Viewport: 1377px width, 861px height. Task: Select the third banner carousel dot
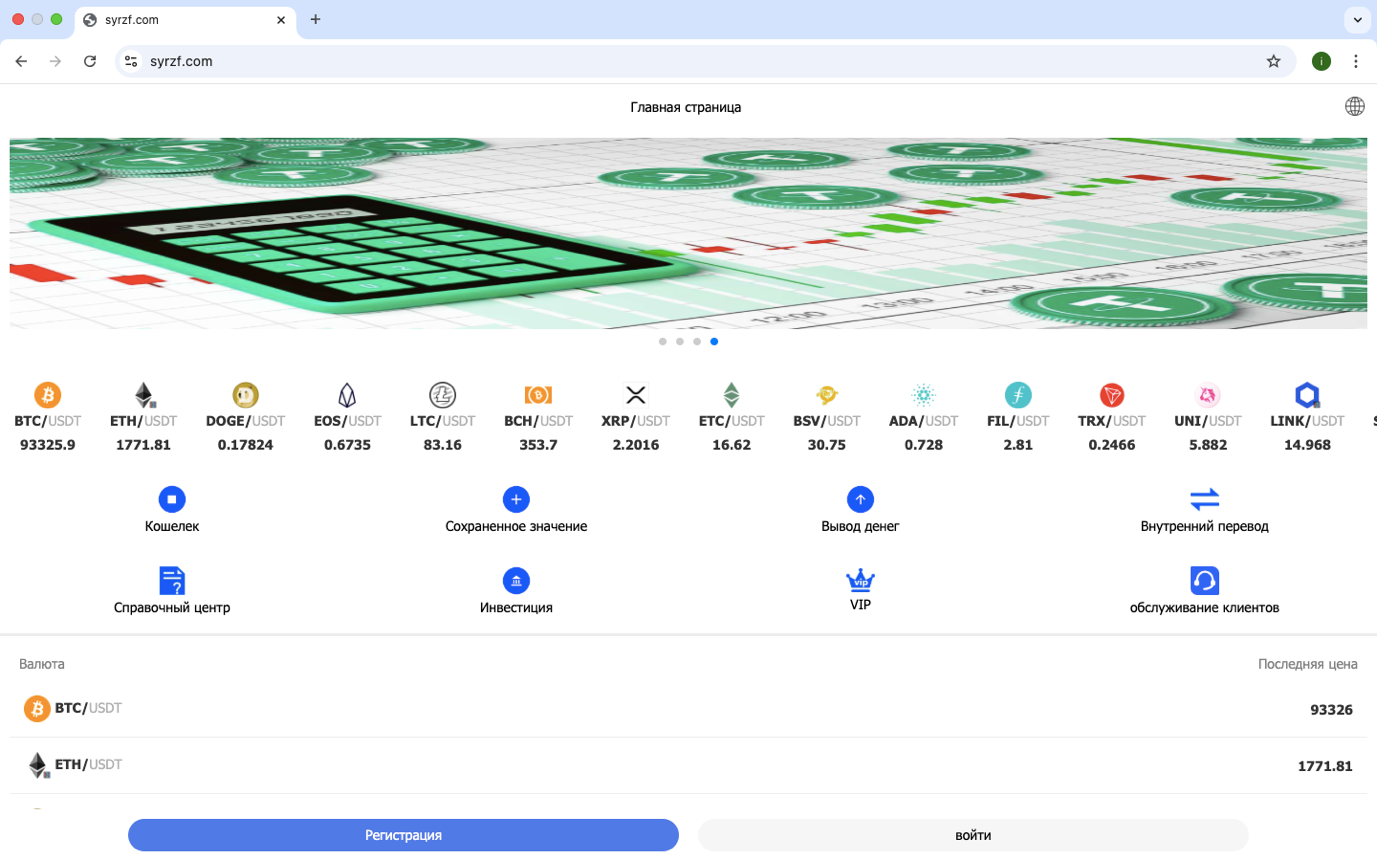pos(697,341)
